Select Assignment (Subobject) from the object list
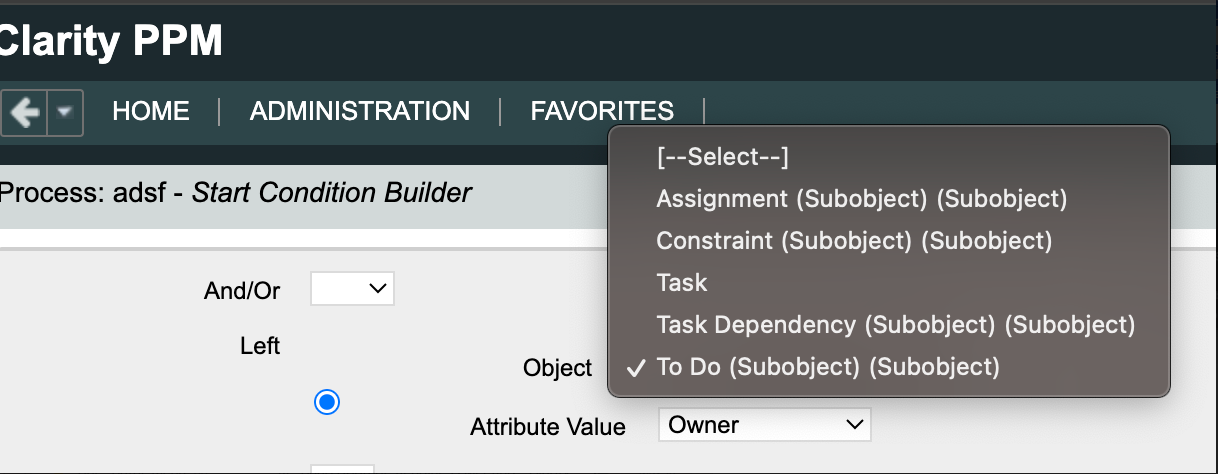The height and width of the screenshot is (474, 1218). click(x=862, y=199)
